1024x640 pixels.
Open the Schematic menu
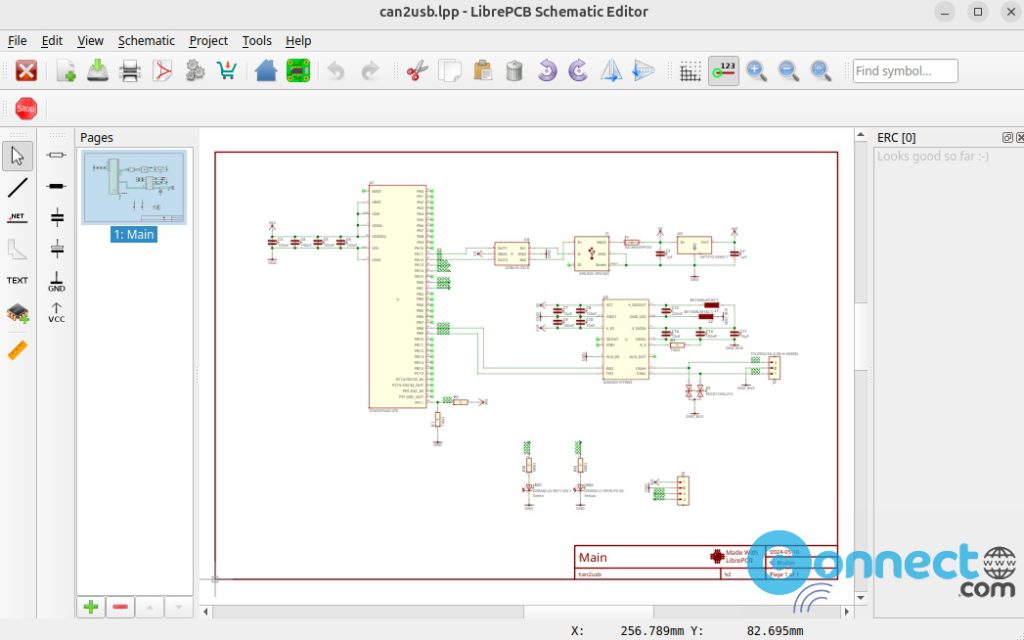(146, 40)
